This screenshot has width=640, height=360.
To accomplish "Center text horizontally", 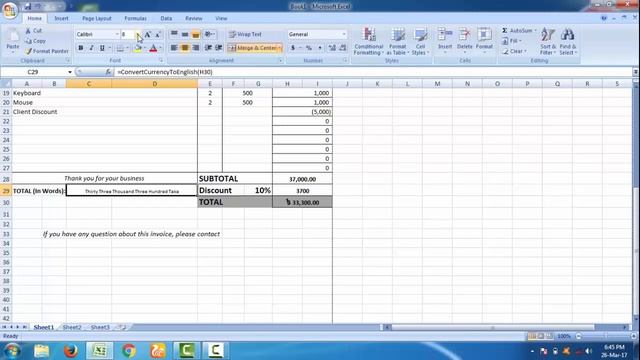I will pyautogui.click(x=185, y=48).
